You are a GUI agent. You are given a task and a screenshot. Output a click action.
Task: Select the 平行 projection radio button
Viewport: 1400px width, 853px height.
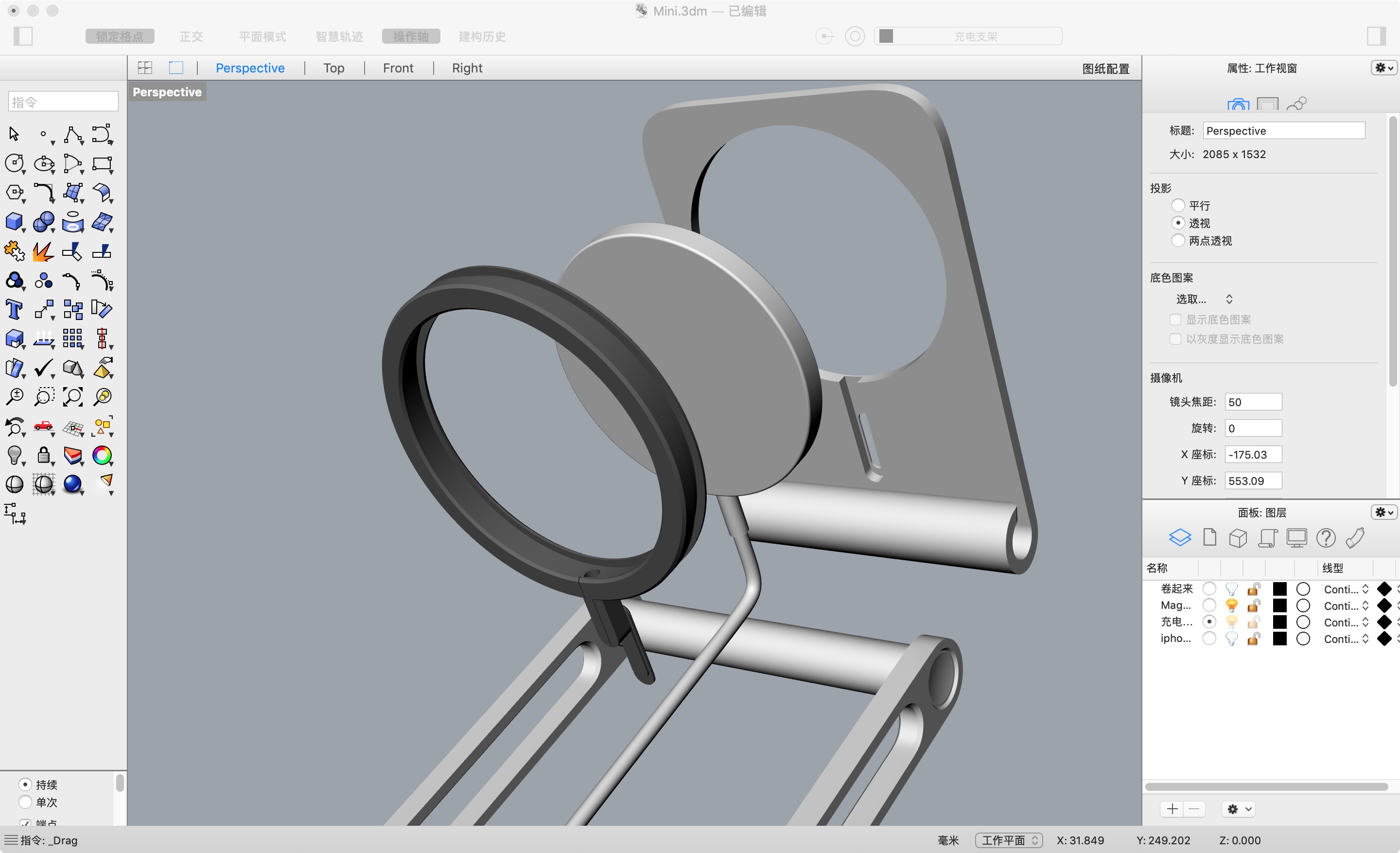[1179, 205]
